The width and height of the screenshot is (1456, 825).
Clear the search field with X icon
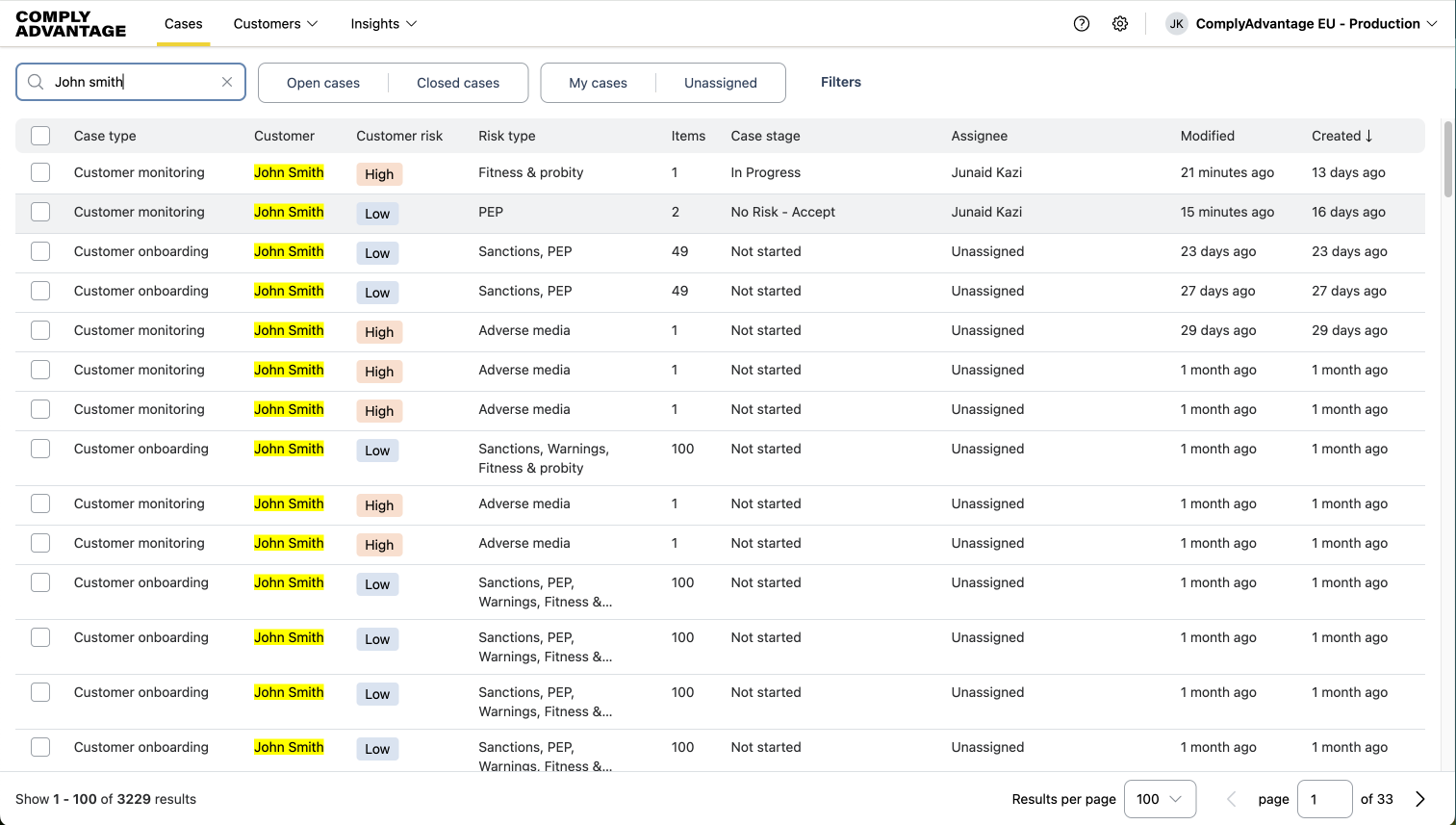[227, 82]
